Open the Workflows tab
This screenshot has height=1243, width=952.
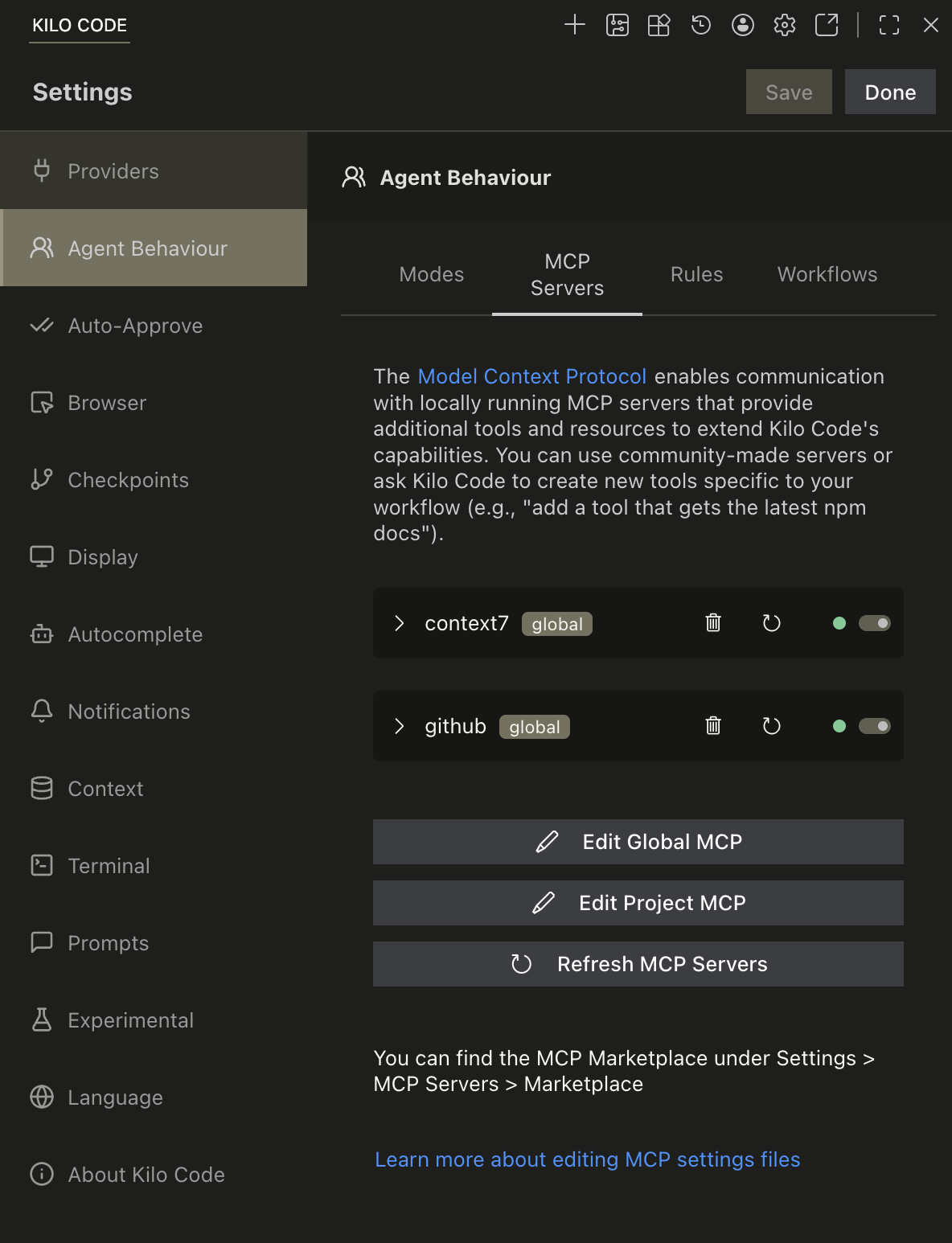(827, 274)
